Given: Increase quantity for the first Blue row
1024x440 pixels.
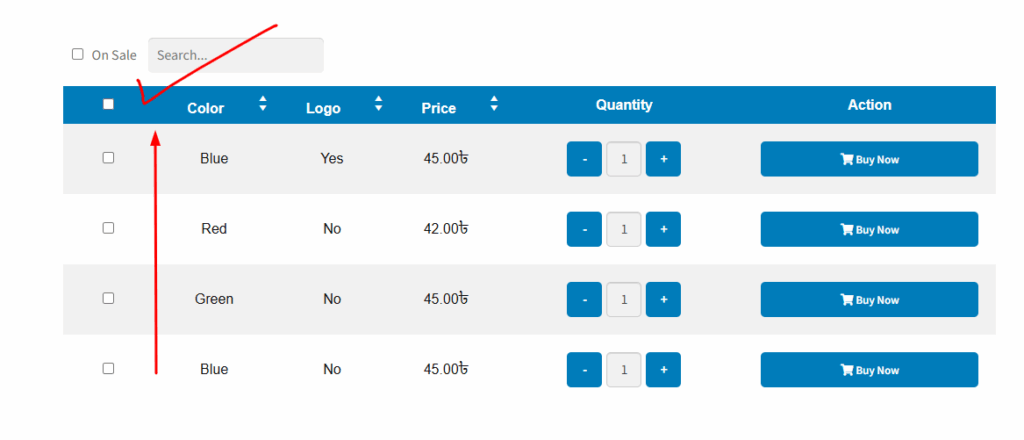Looking at the screenshot, I should pos(664,159).
